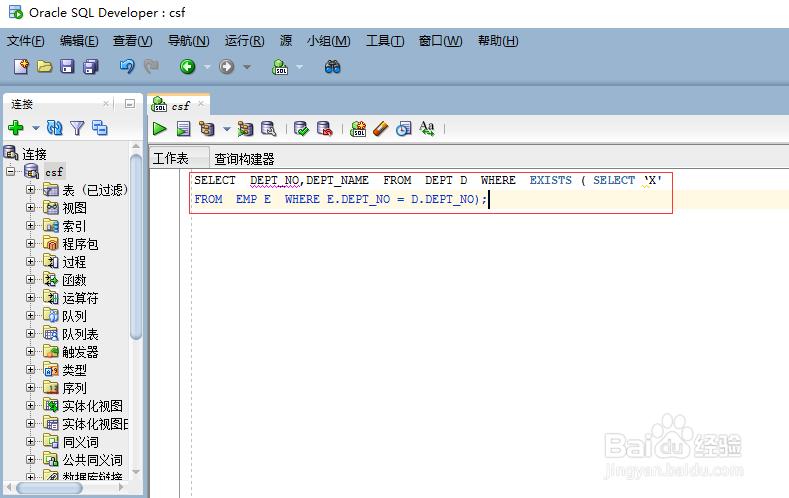
Task: Expand the 视图 node
Action: pyautogui.click(x=31, y=208)
